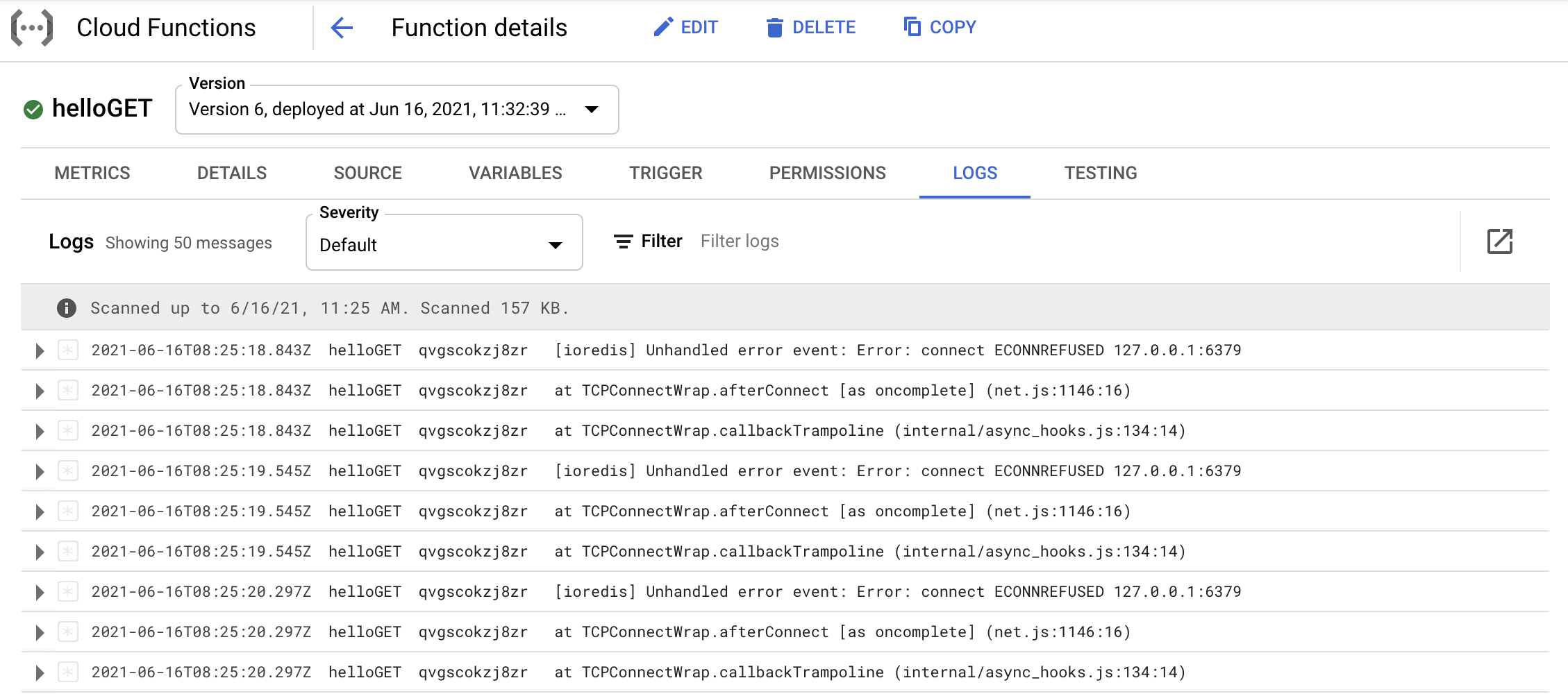Click the info icon beside Scanned message
This screenshot has width=1568, height=694.
[x=67, y=307]
